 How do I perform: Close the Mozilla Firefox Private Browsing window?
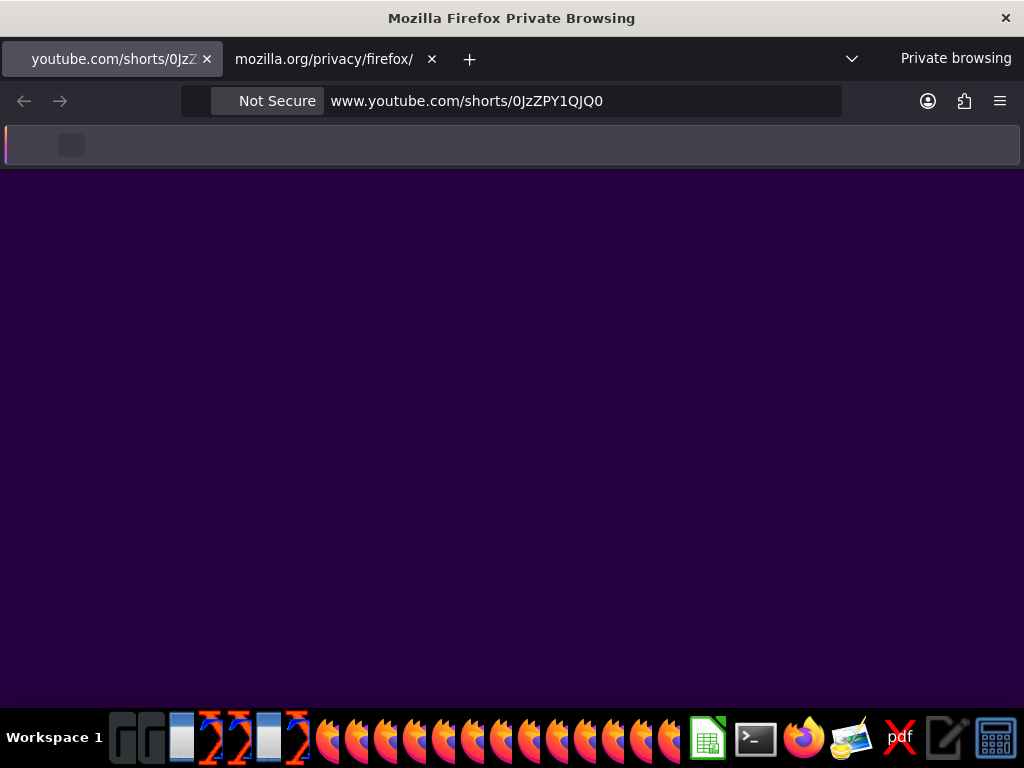(1006, 18)
